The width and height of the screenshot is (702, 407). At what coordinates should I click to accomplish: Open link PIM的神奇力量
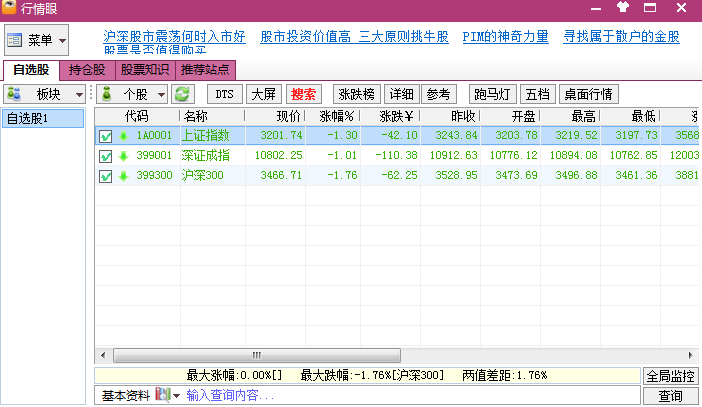[505, 36]
